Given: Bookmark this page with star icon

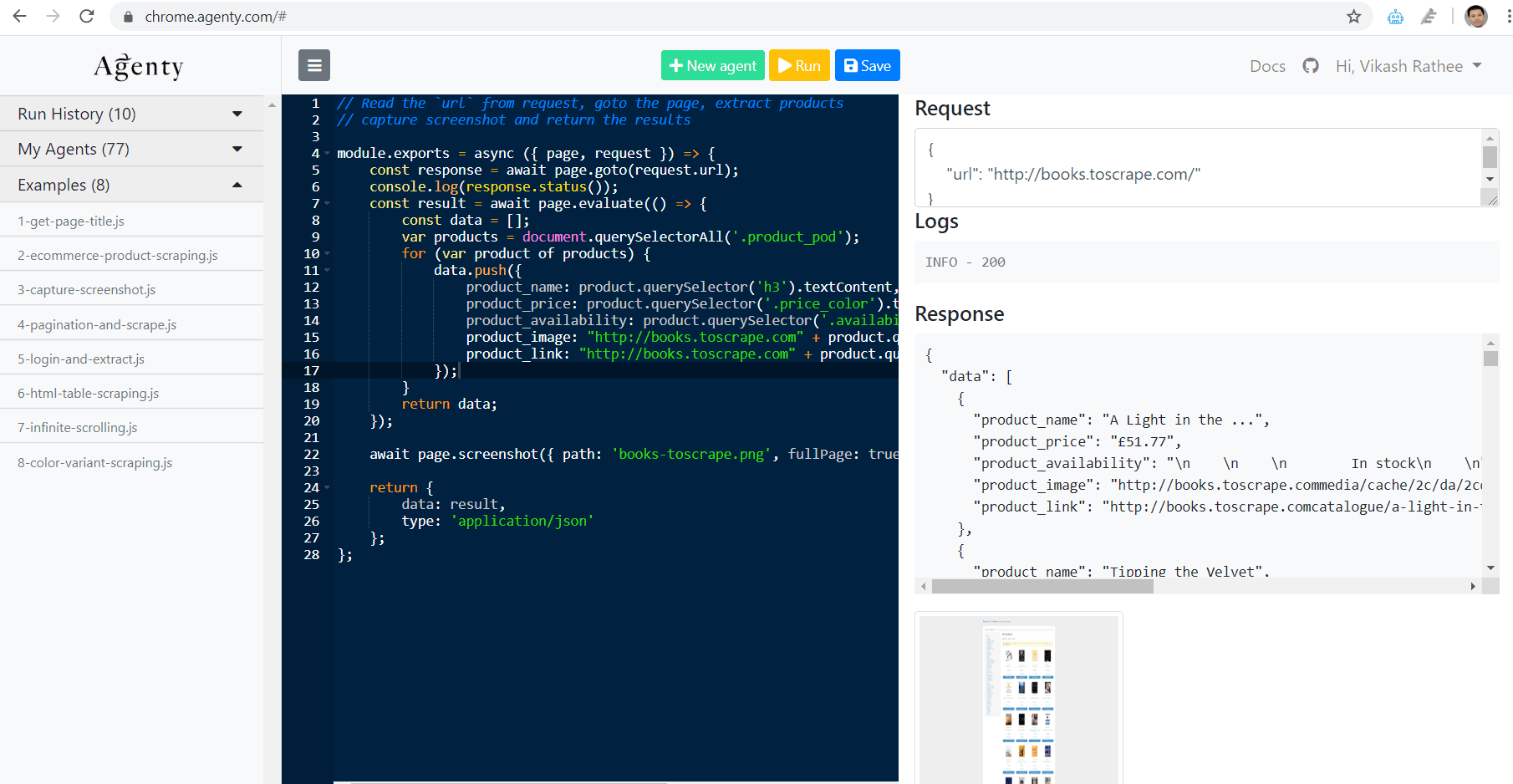Looking at the screenshot, I should coord(1354,17).
